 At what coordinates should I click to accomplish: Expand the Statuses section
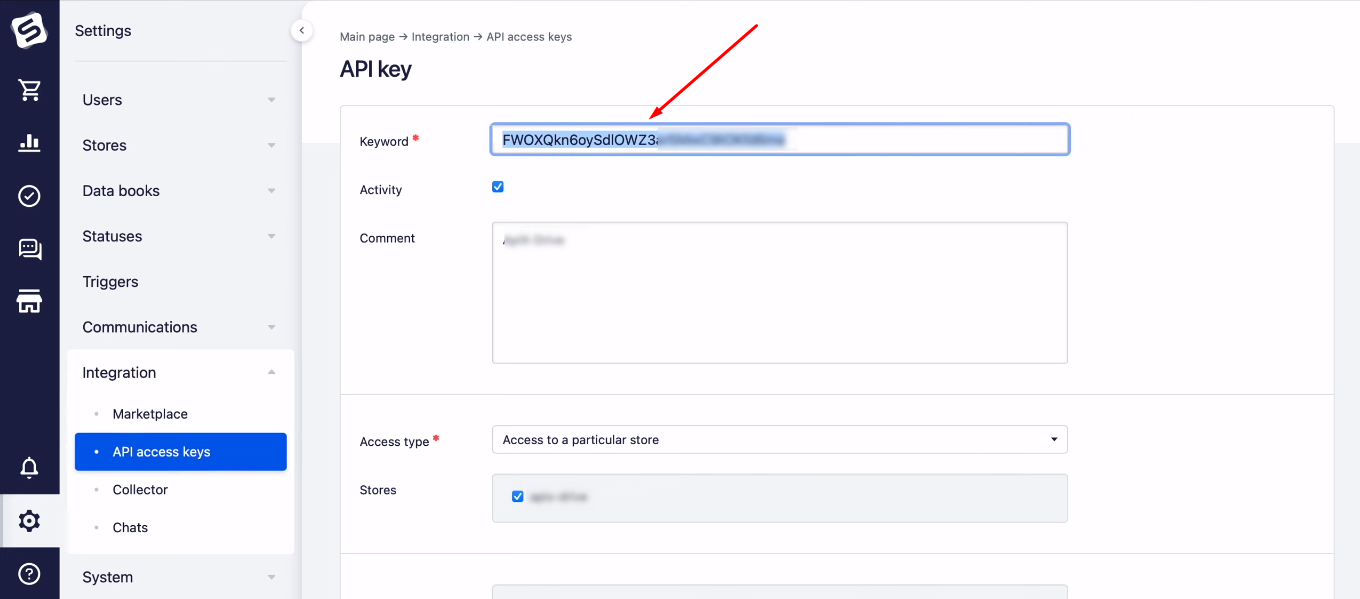180,237
